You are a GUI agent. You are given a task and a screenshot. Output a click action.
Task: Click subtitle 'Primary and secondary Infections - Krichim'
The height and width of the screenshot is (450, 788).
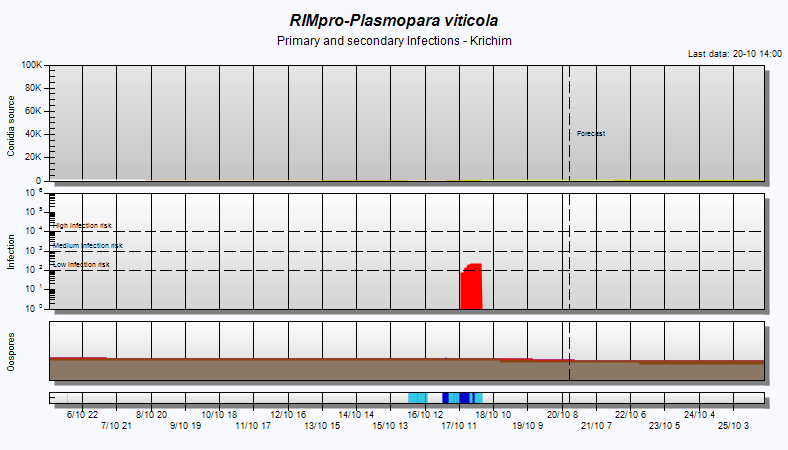point(394,41)
